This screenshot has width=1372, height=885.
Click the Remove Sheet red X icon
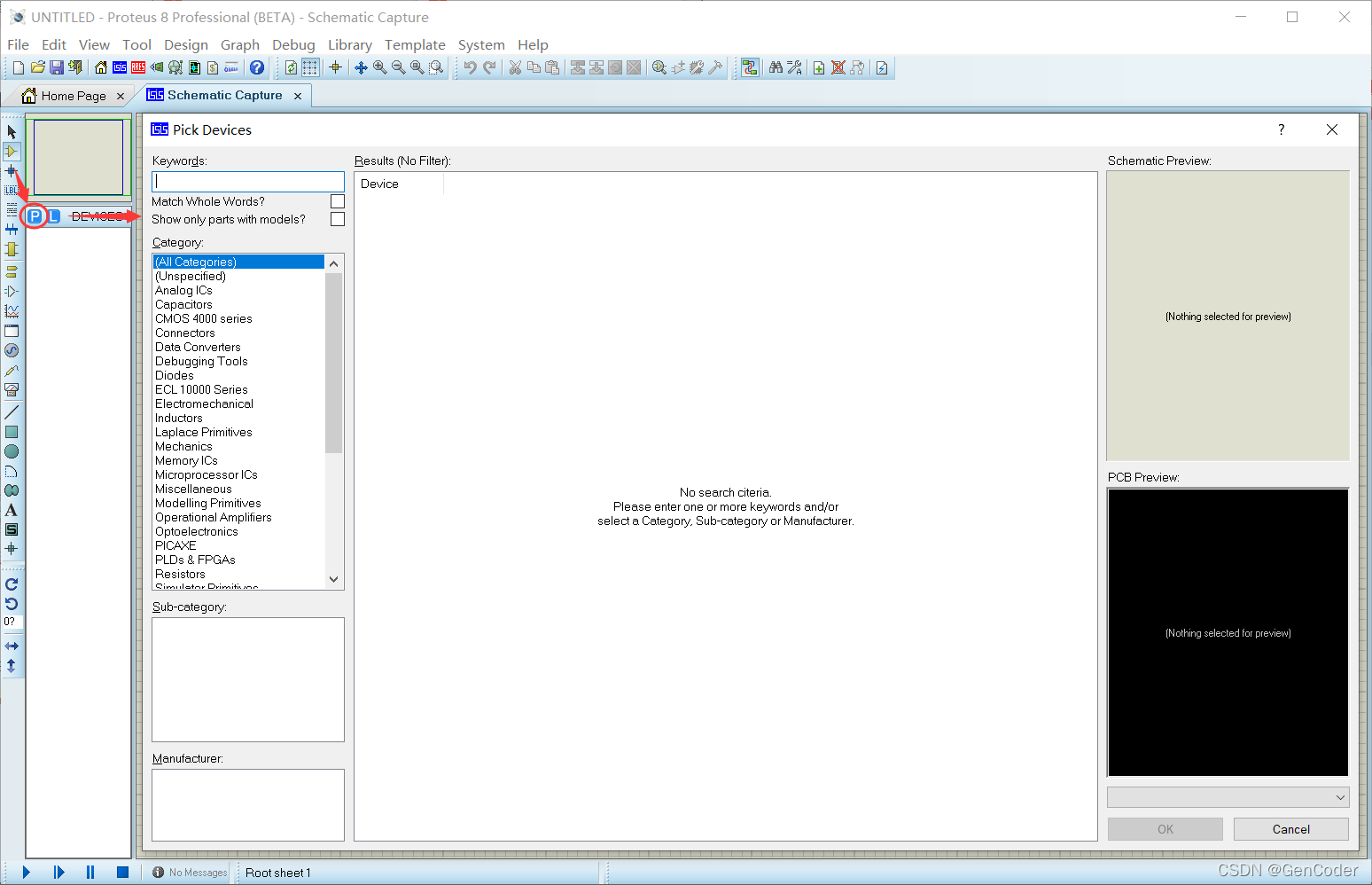pos(838,67)
